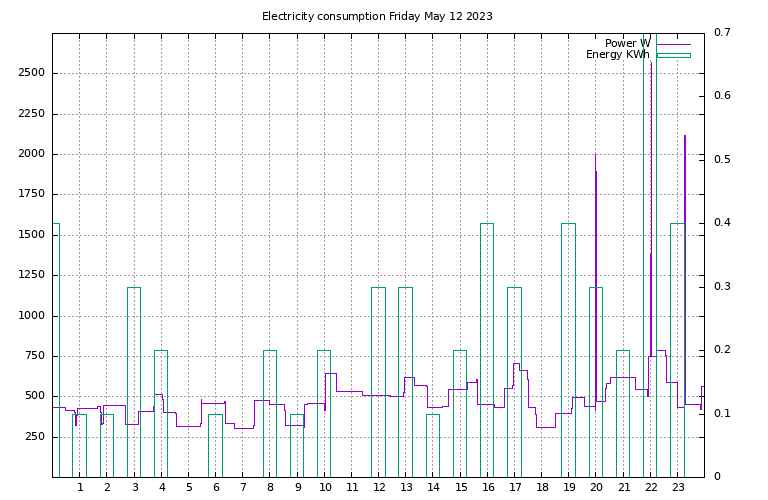Click hour 14 label on the x-axis
The height and width of the screenshot is (500, 768).
(433, 487)
